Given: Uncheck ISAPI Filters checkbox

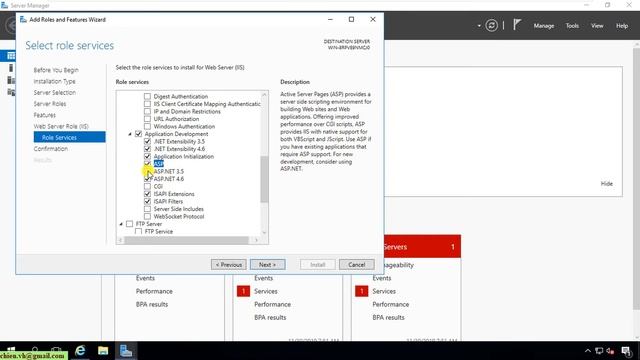Looking at the screenshot, I should pyautogui.click(x=147, y=201).
